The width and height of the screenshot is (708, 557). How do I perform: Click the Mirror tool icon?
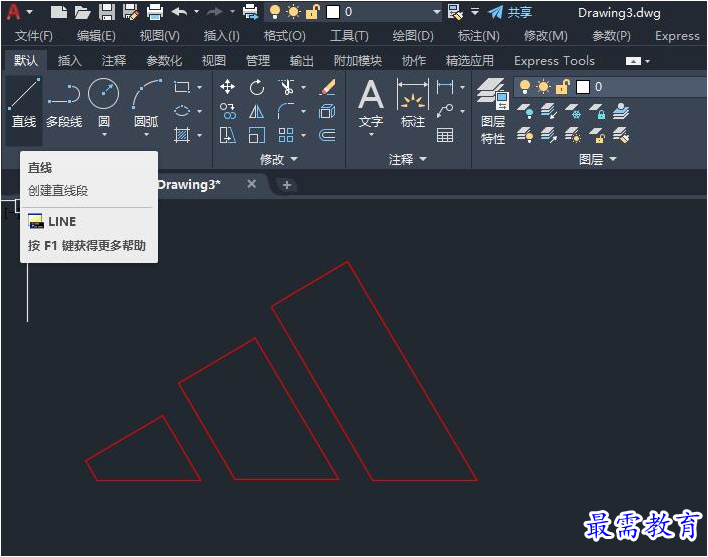pyautogui.click(x=256, y=111)
